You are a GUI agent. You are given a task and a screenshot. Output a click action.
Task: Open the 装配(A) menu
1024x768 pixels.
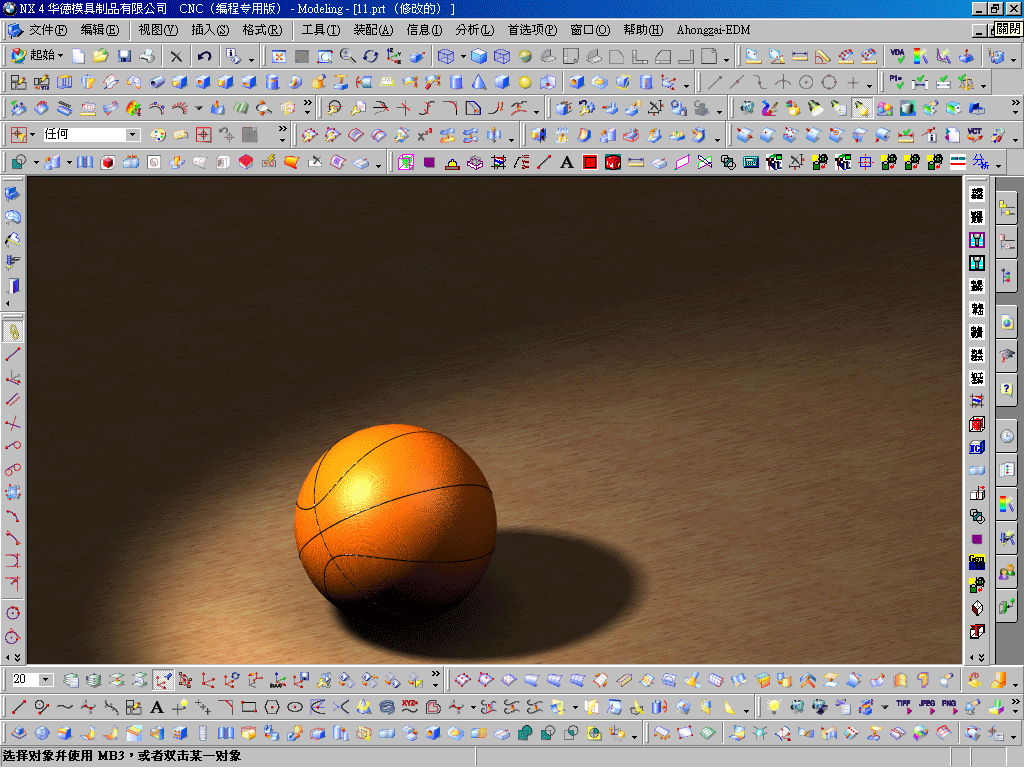tap(374, 30)
